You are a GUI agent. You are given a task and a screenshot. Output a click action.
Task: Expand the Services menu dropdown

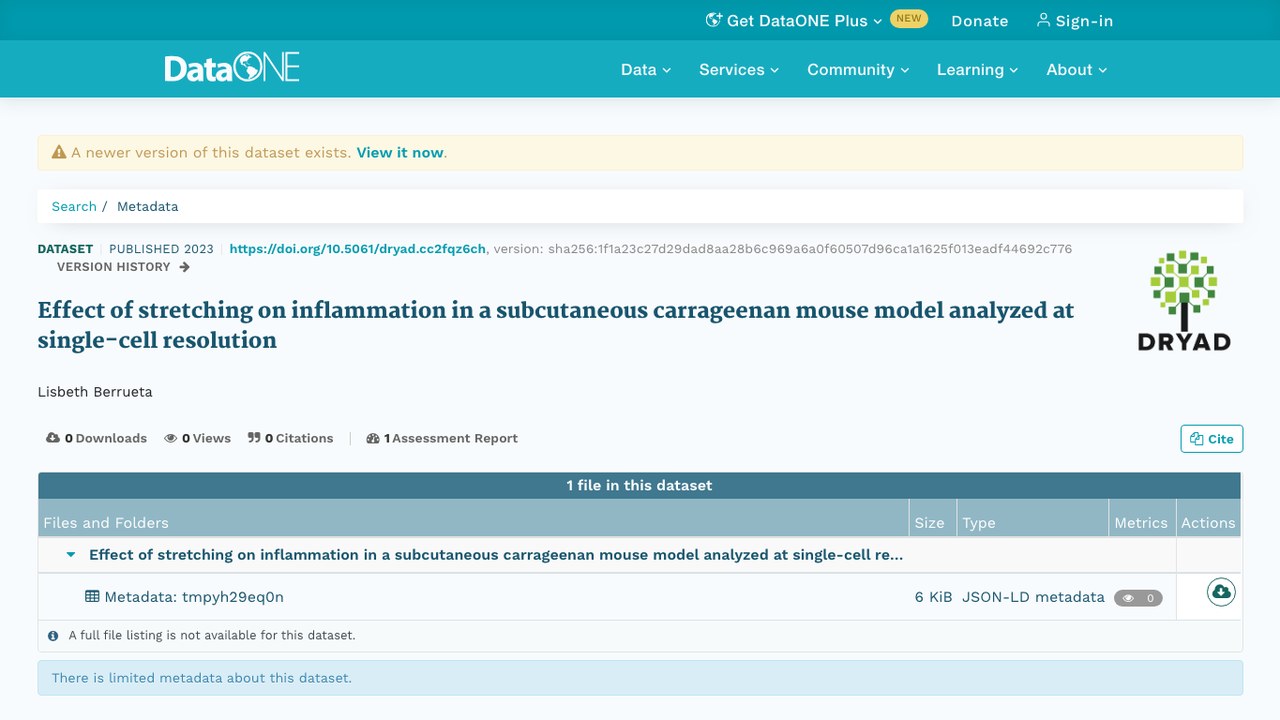click(739, 69)
